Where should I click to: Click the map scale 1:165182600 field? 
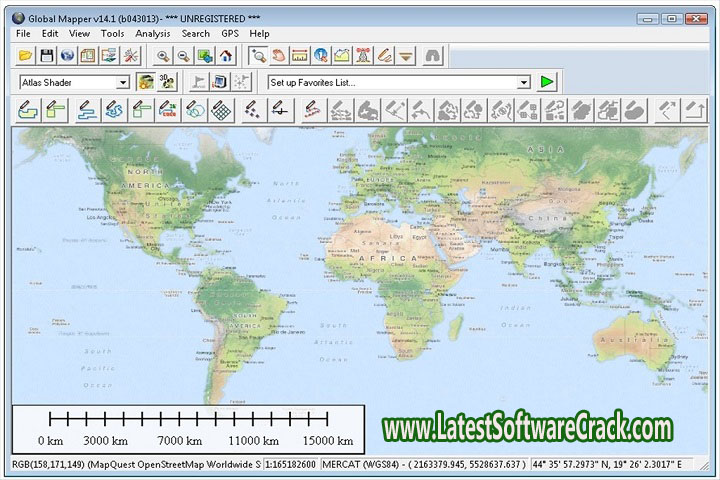click(291, 464)
